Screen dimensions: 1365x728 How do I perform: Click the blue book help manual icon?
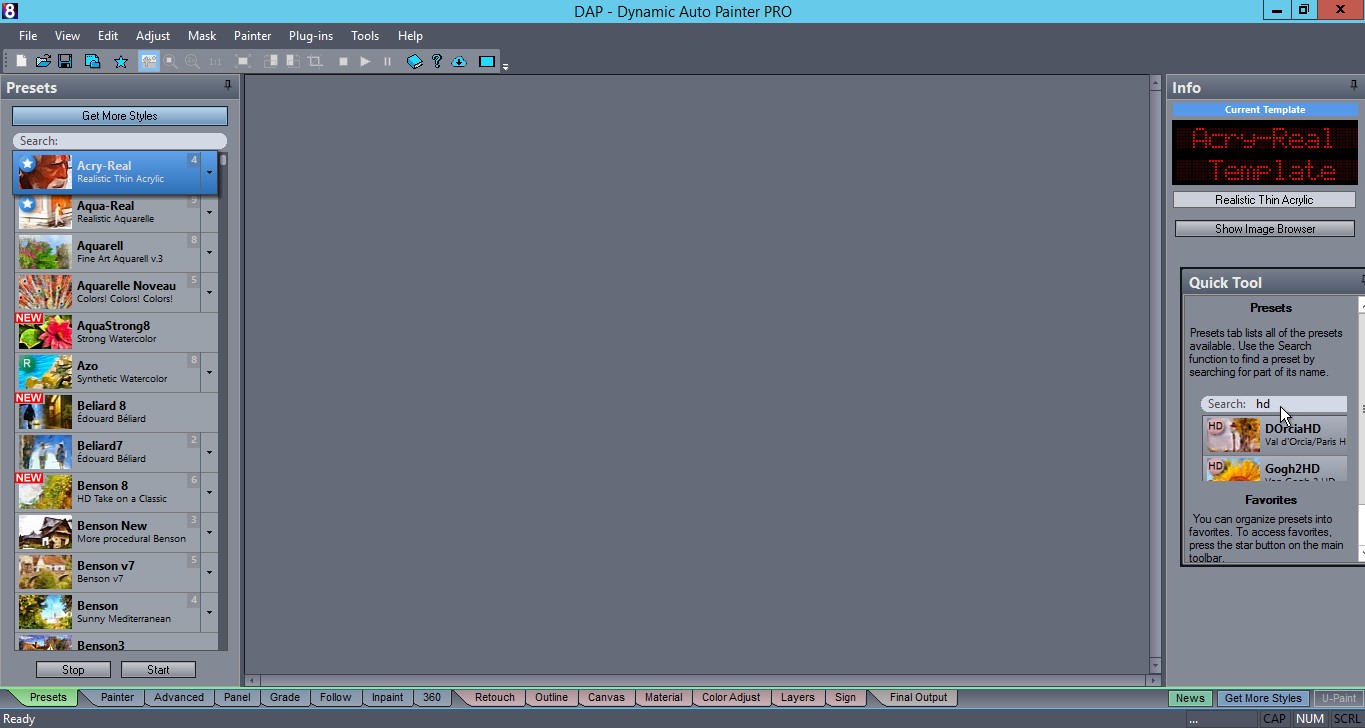[x=414, y=61]
